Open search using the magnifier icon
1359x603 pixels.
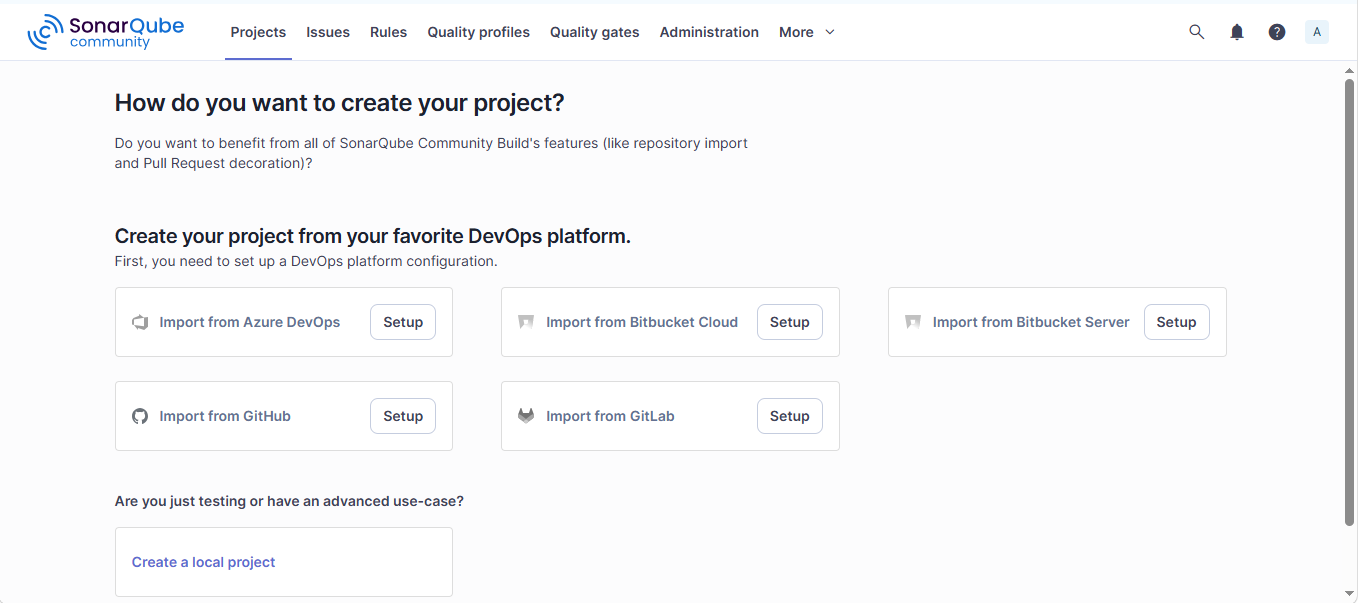coord(1196,32)
